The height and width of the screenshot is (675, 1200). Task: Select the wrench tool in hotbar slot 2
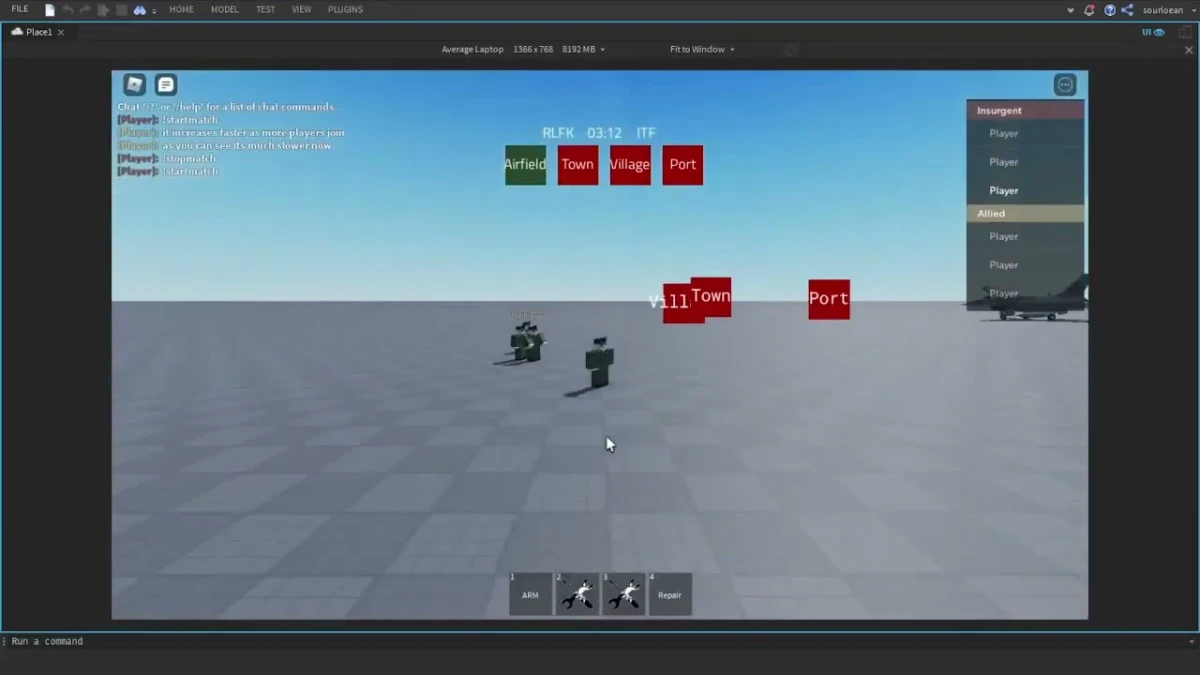pyautogui.click(x=577, y=594)
